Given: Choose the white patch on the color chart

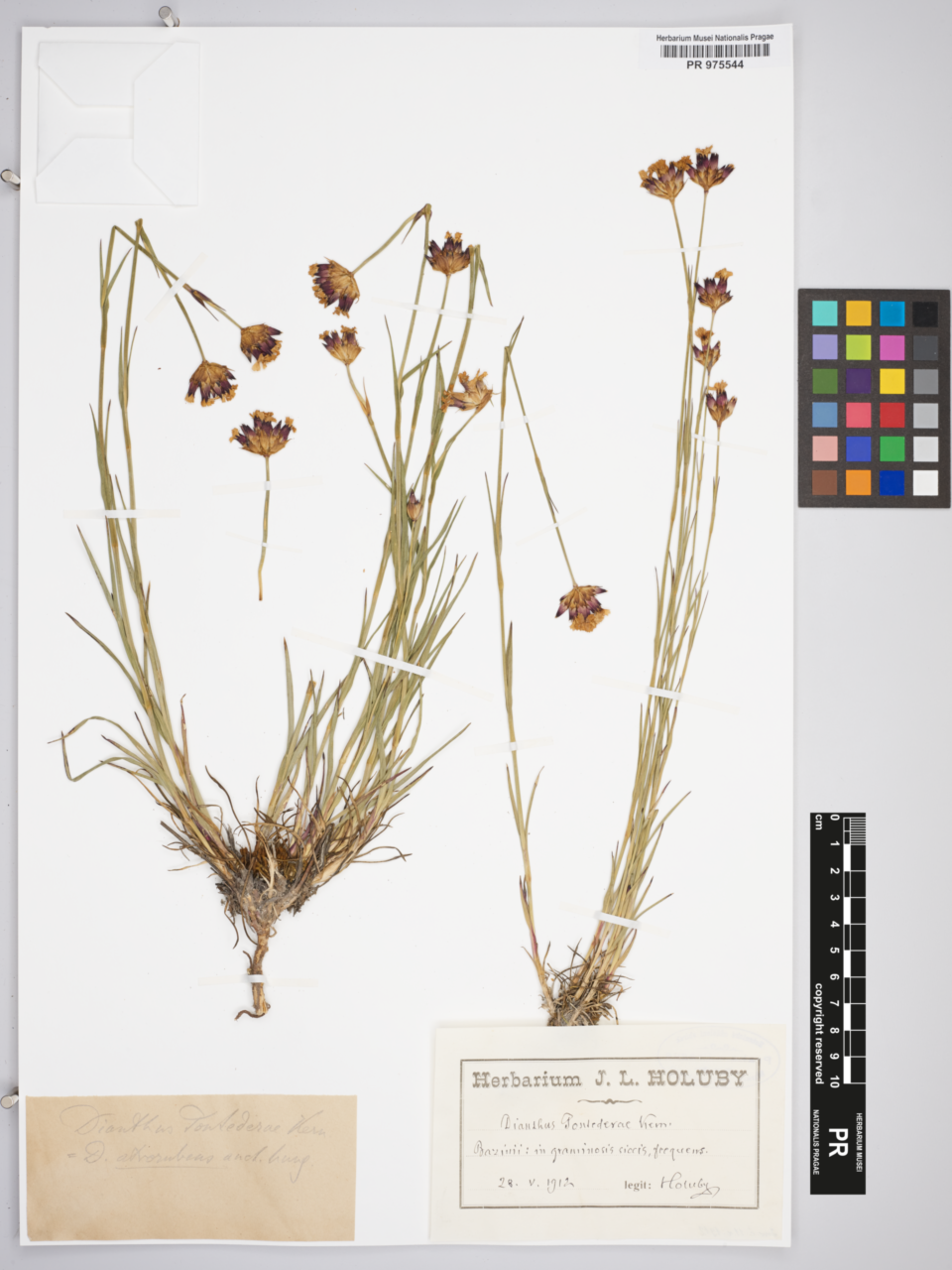Looking at the screenshot, I should point(924,482).
